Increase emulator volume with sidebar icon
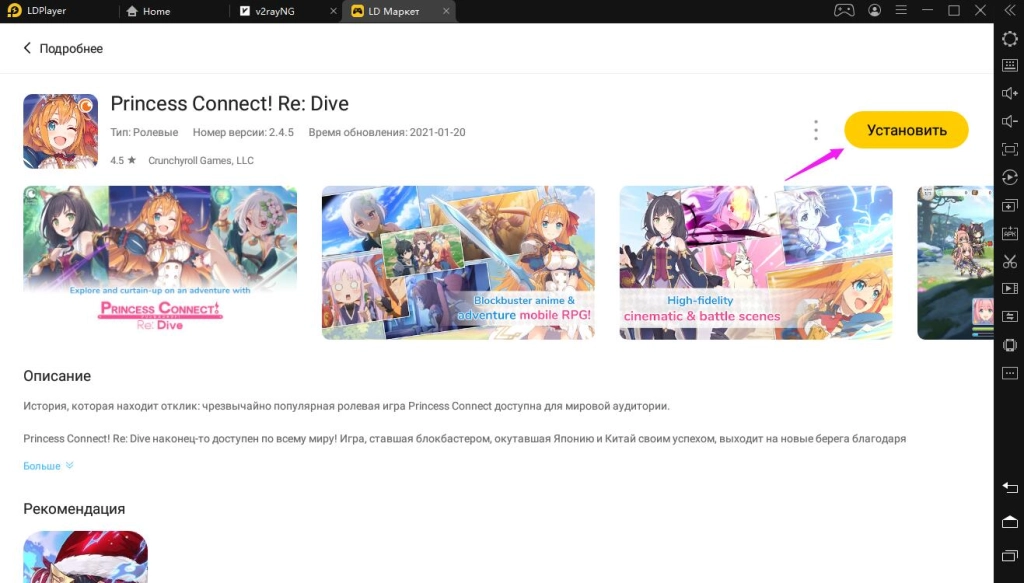1024x583 pixels. coord(1008,91)
